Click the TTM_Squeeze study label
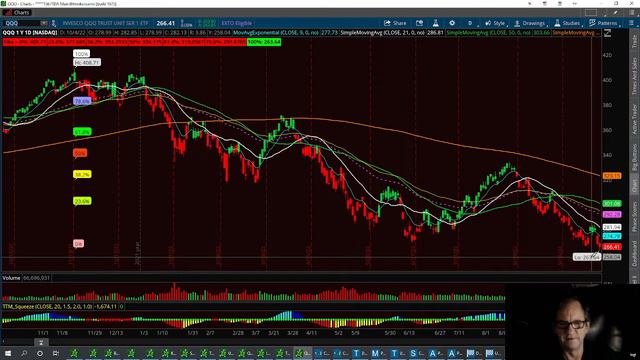This screenshot has width=640, height=360. click(x=47, y=306)
